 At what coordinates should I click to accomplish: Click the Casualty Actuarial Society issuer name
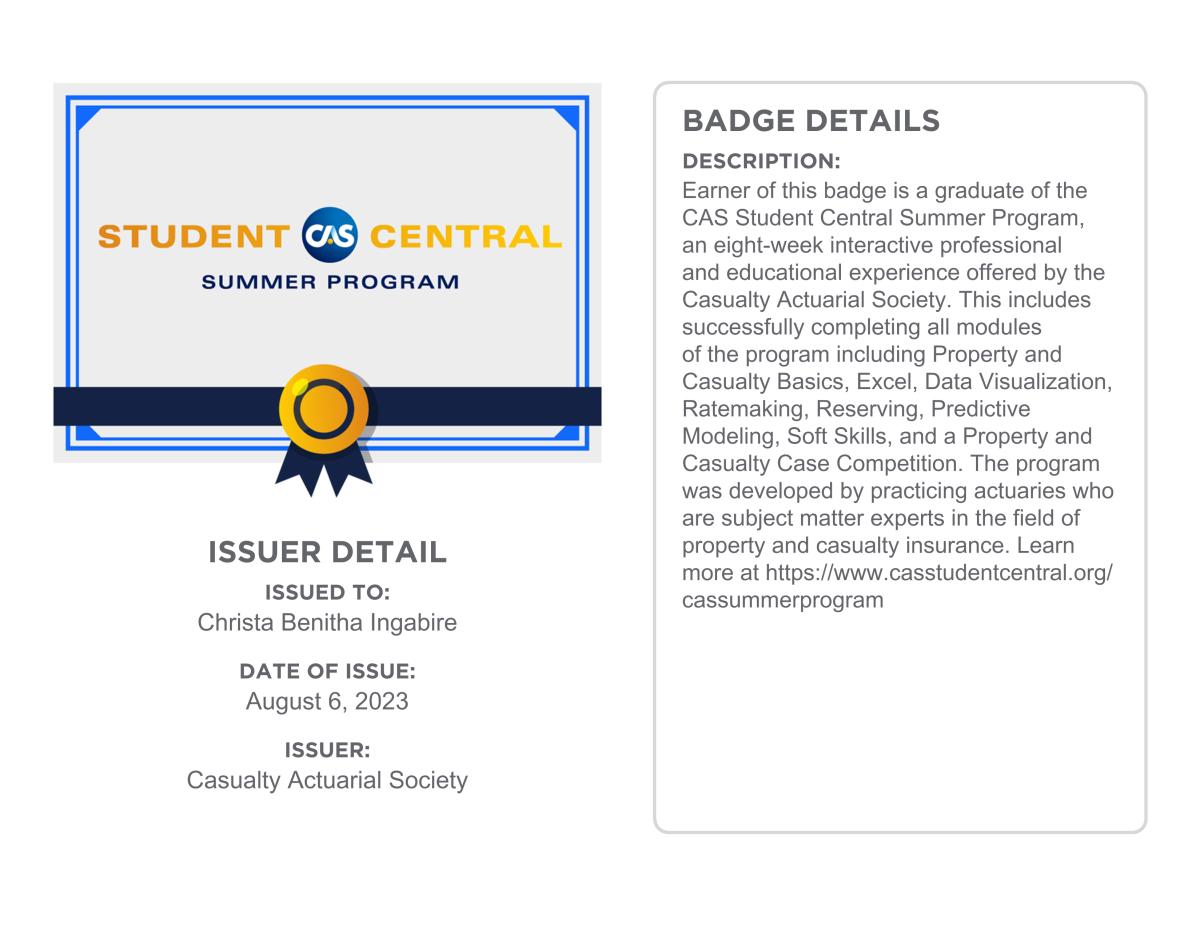[x=327, y=780]
